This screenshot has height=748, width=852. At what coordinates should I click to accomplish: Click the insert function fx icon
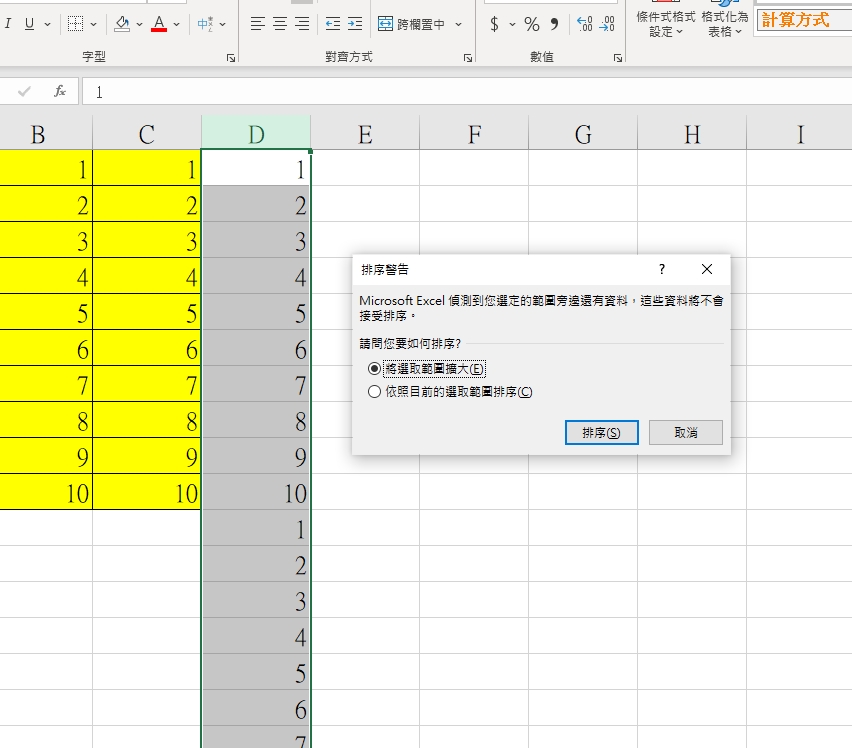coord(60,91)
